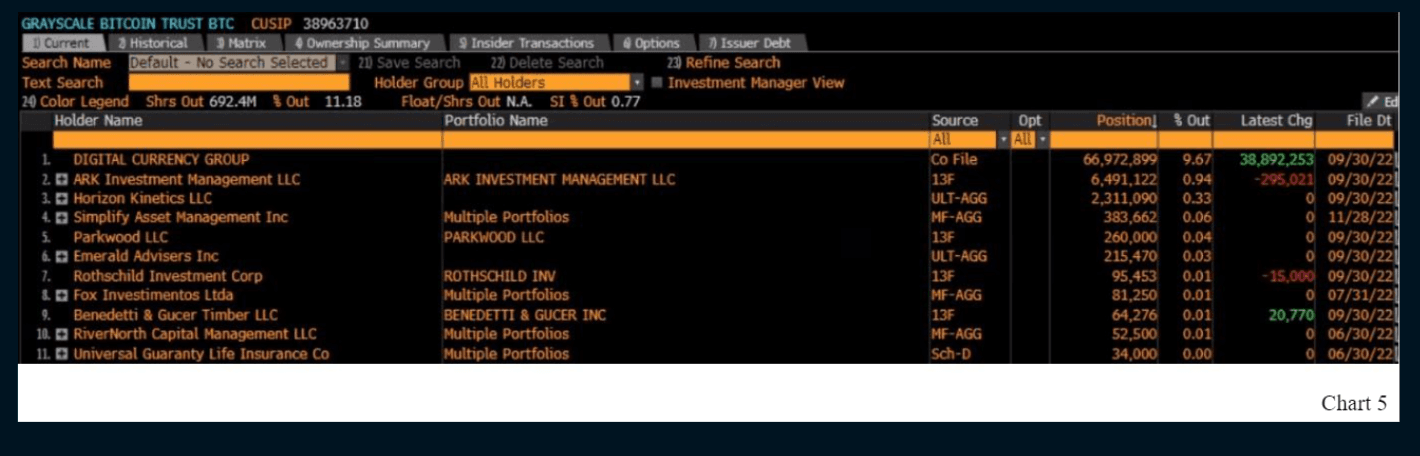The height and width of the screenshot is (456, 1420).
Task: Select Rothschild Investment Corp holder name
Action: (x=168, y=276)
